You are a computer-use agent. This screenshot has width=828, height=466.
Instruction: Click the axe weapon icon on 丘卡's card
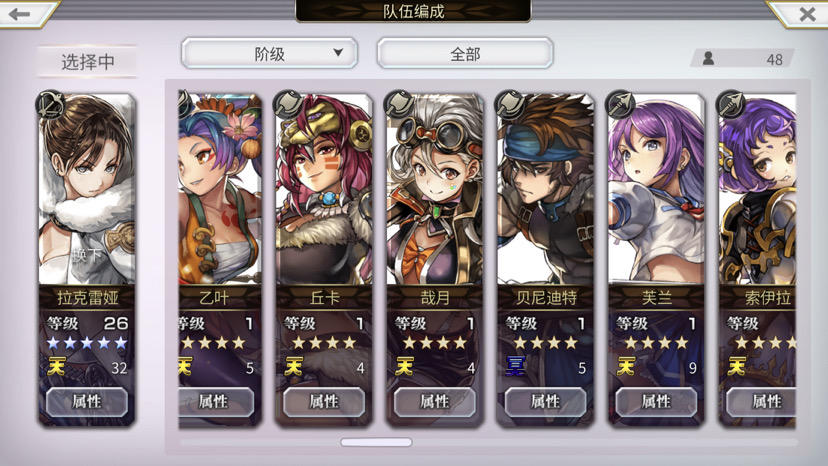pos(288,104)
